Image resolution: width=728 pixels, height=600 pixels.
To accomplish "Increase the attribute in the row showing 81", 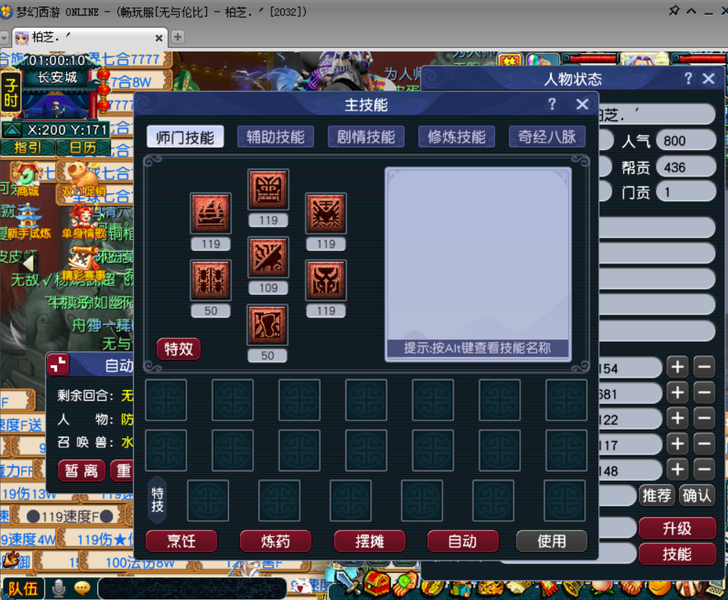I will (x=677, y=393).
